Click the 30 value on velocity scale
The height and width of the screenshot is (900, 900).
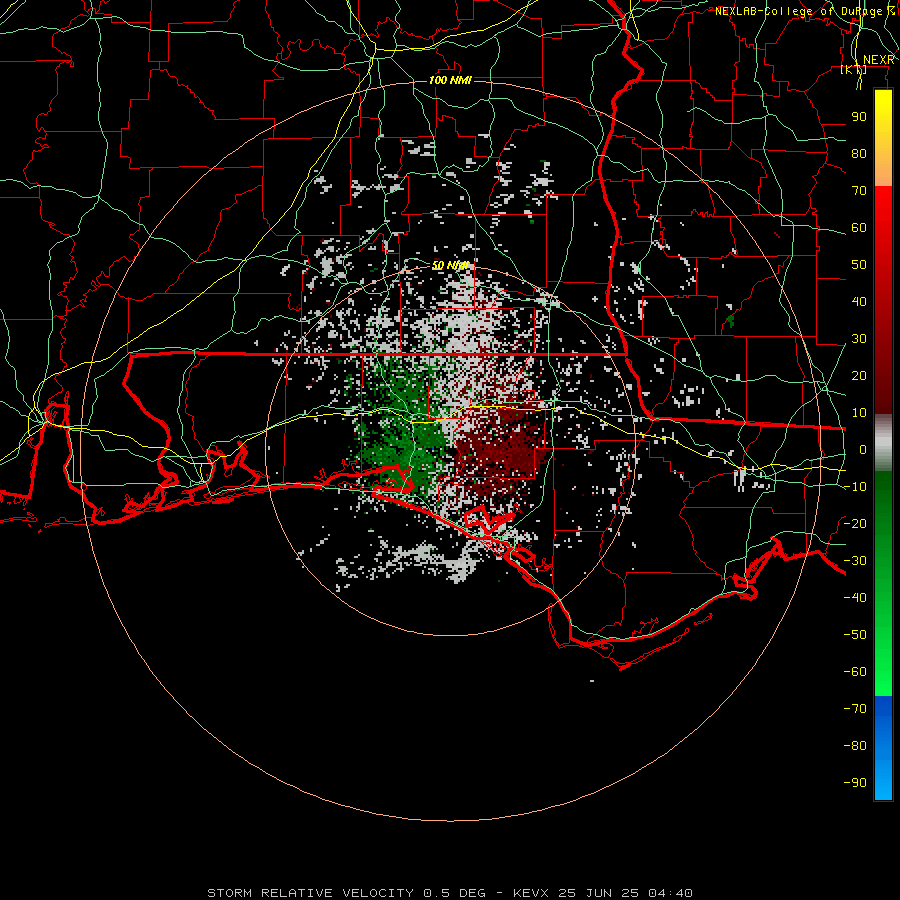[859, 339]
